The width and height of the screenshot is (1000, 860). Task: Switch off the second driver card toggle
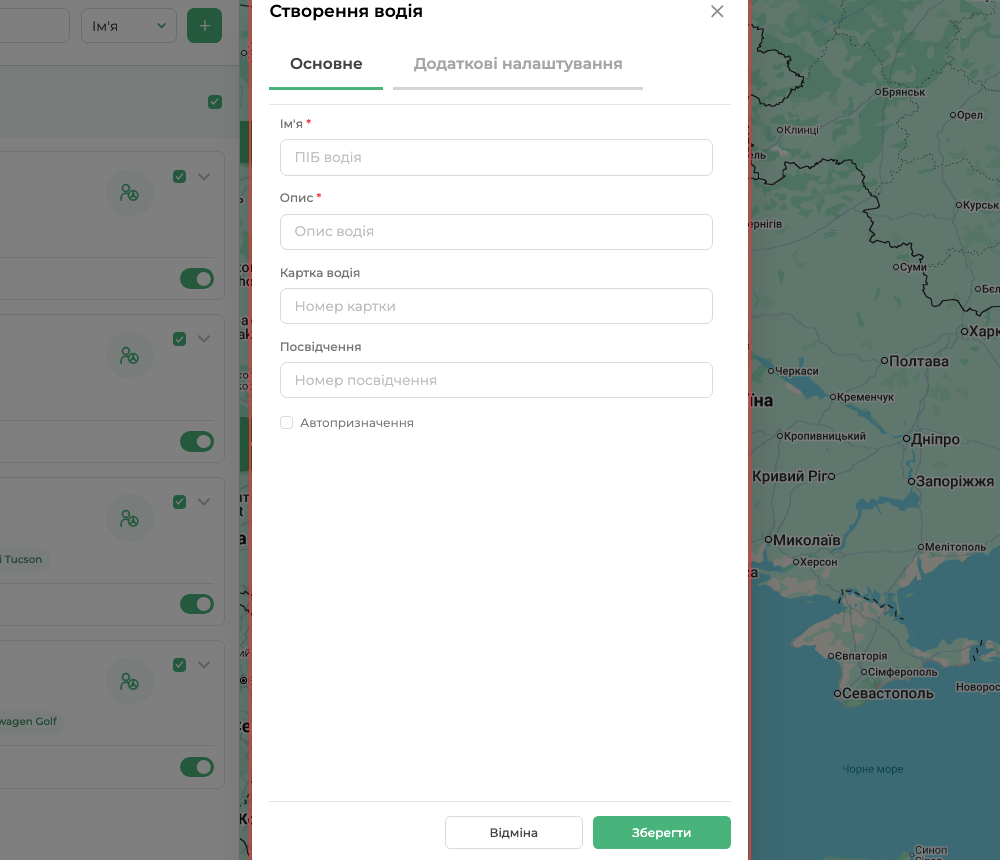197,441
